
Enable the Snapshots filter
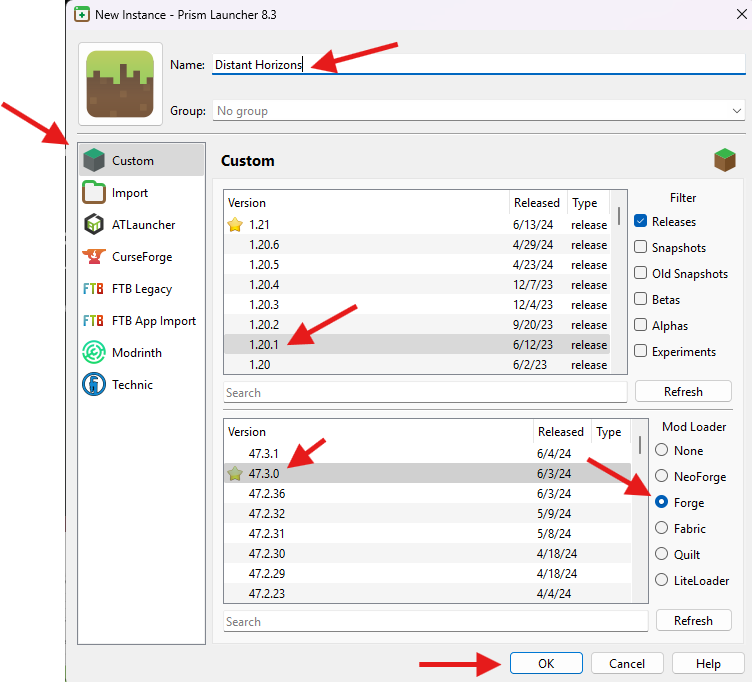(640, 247)
